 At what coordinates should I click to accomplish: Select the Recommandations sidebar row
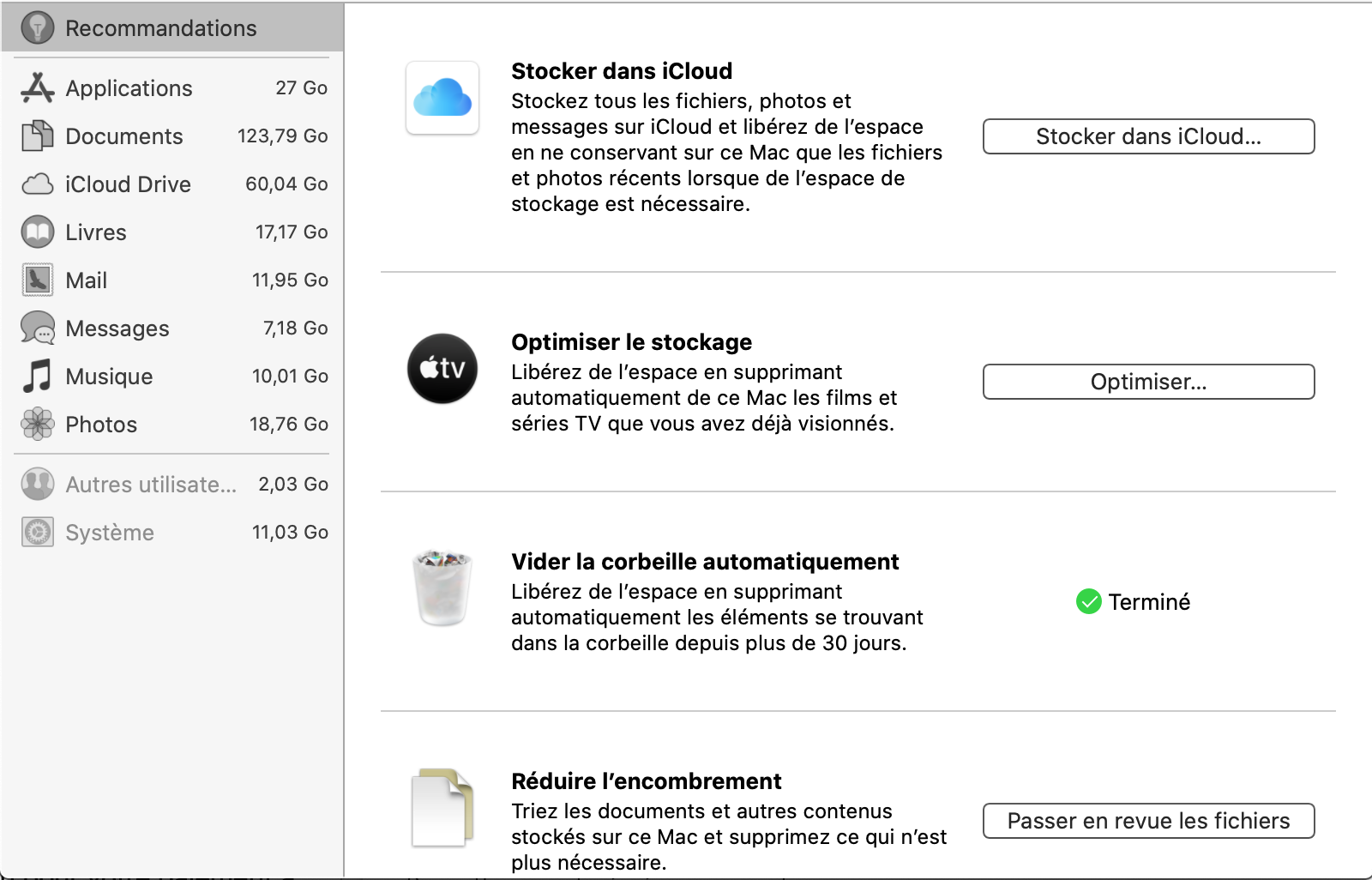[171, 28]
